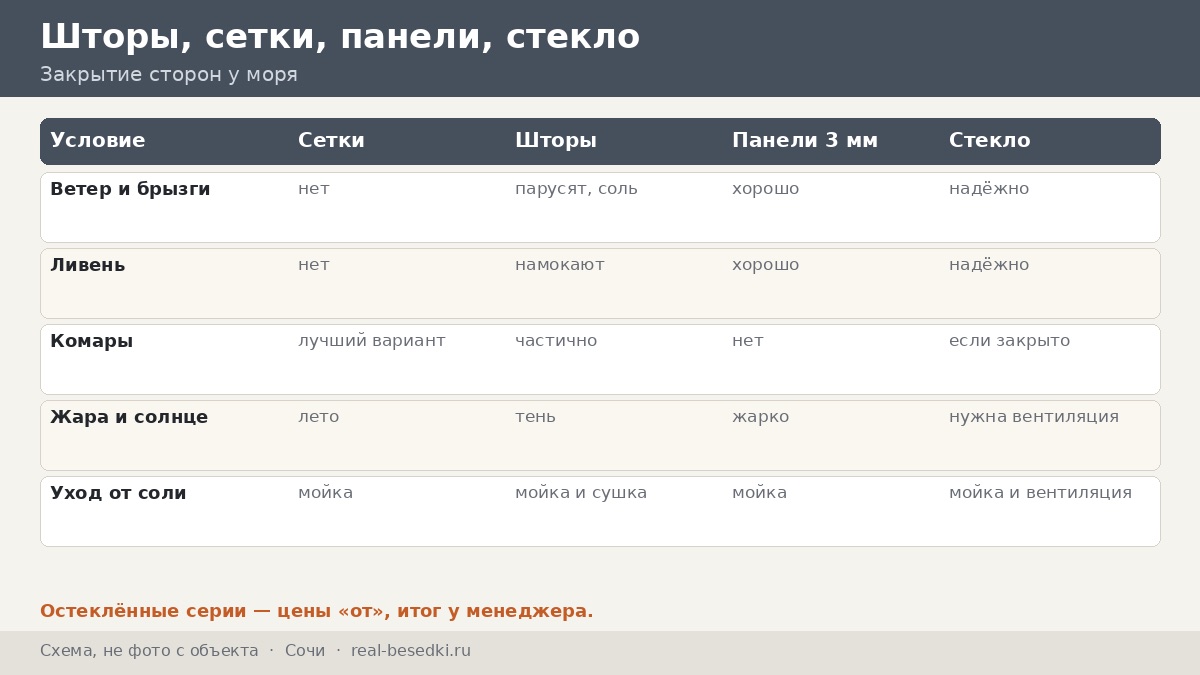Select the 'Шторы' column header
Screen dimensions: 1200x675
click(556, 141)
